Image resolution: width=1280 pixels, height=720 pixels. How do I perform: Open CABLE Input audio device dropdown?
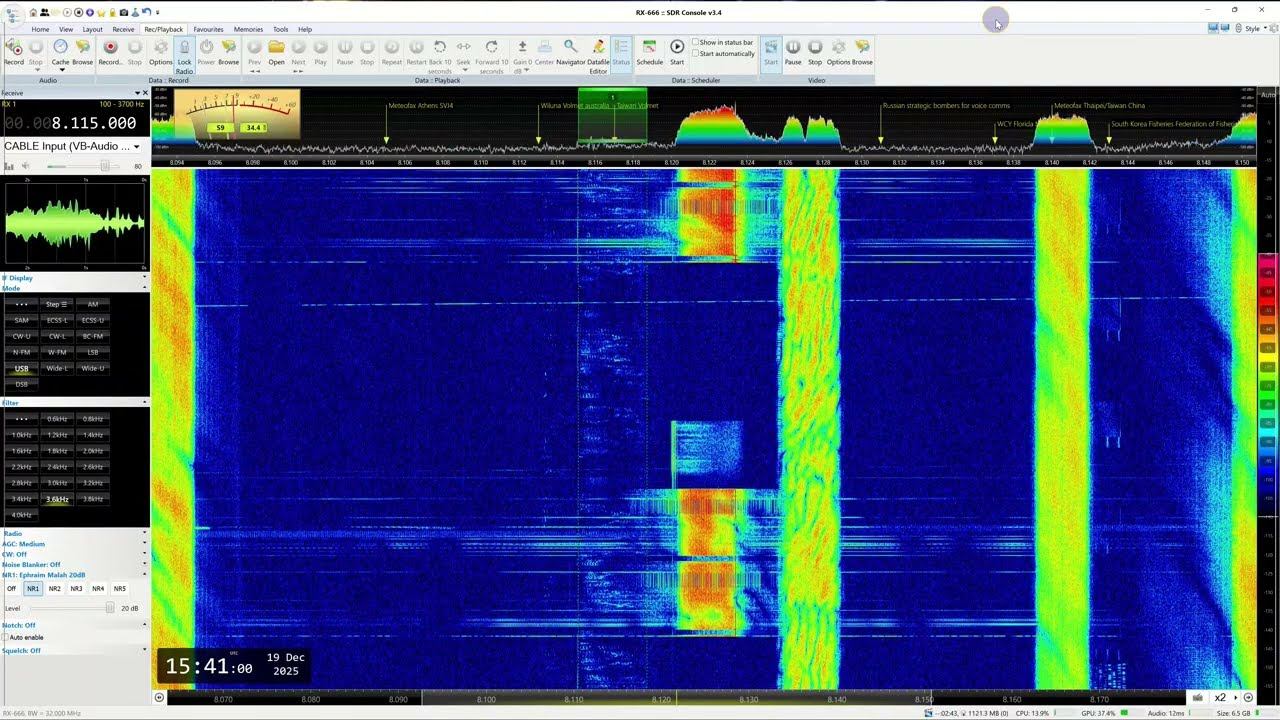click(x=72, y=146)
